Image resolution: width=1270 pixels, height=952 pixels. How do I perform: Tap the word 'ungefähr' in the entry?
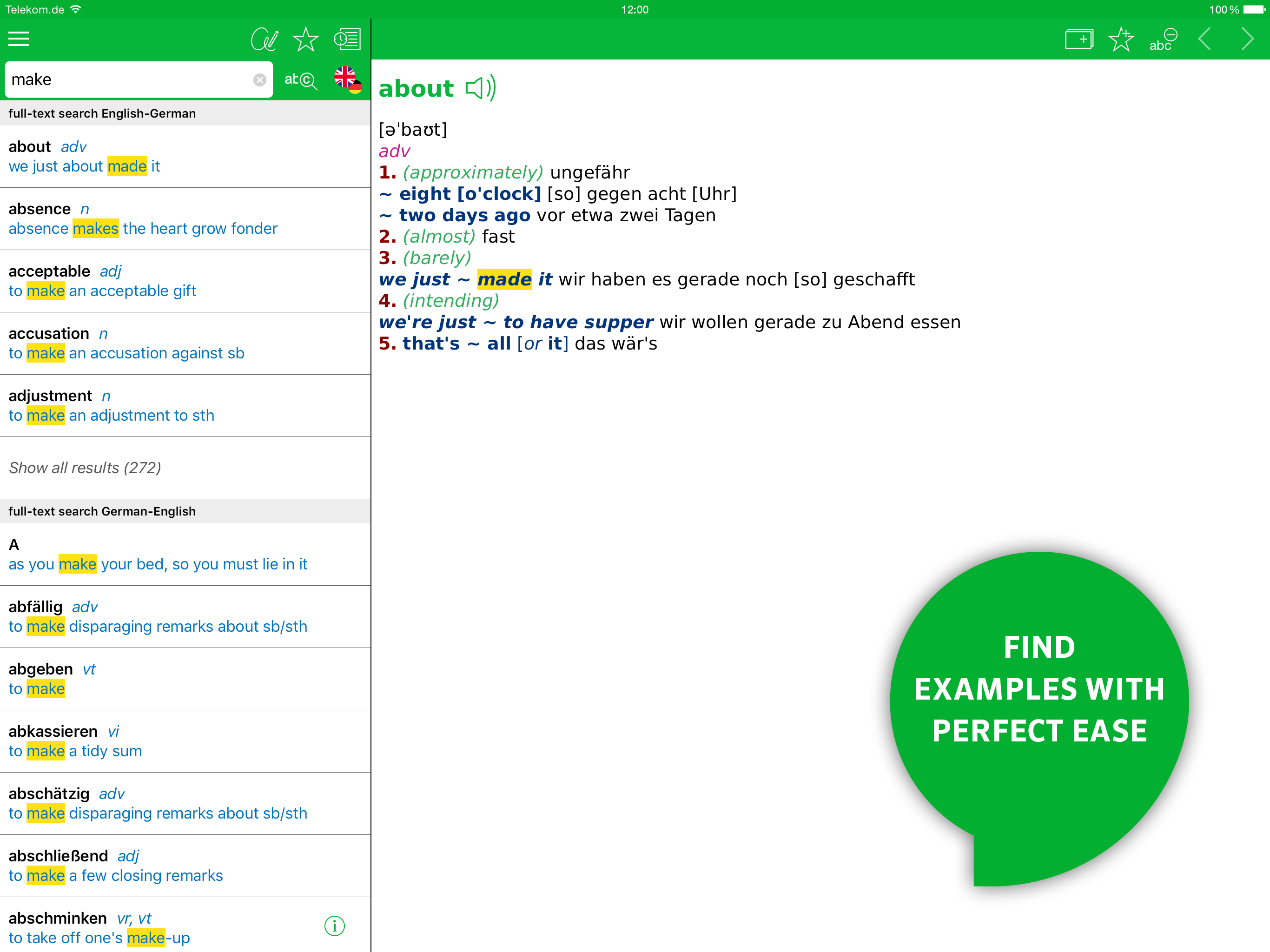589,172
